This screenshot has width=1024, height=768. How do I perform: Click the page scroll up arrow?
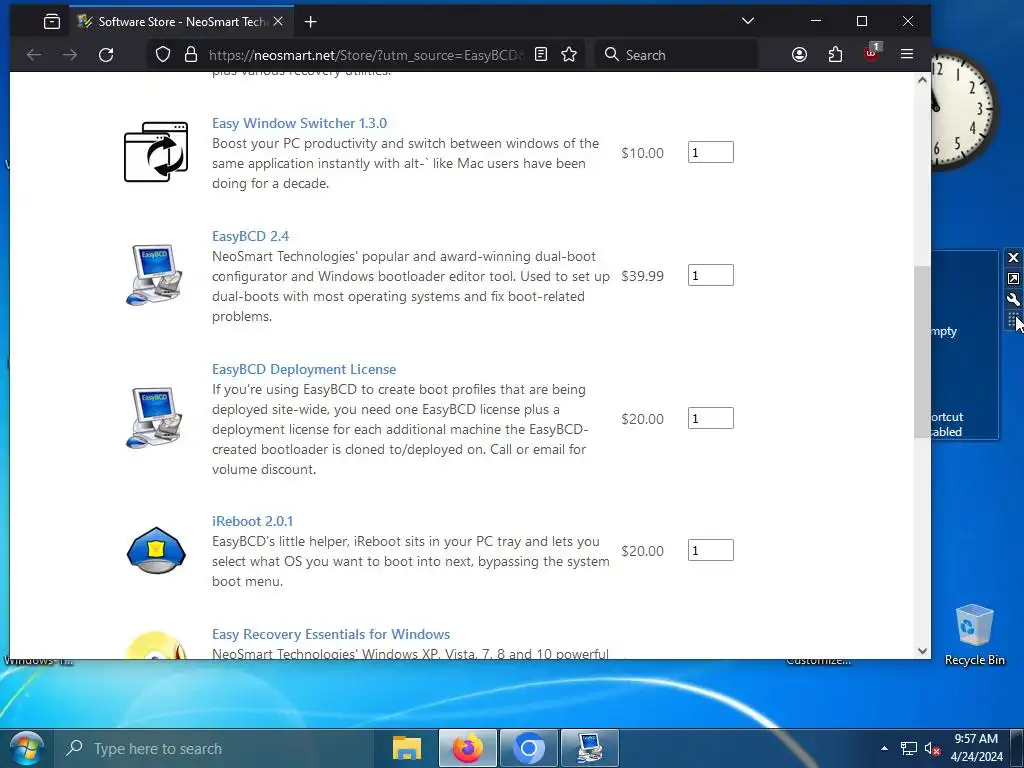click(x=922, y=80)
